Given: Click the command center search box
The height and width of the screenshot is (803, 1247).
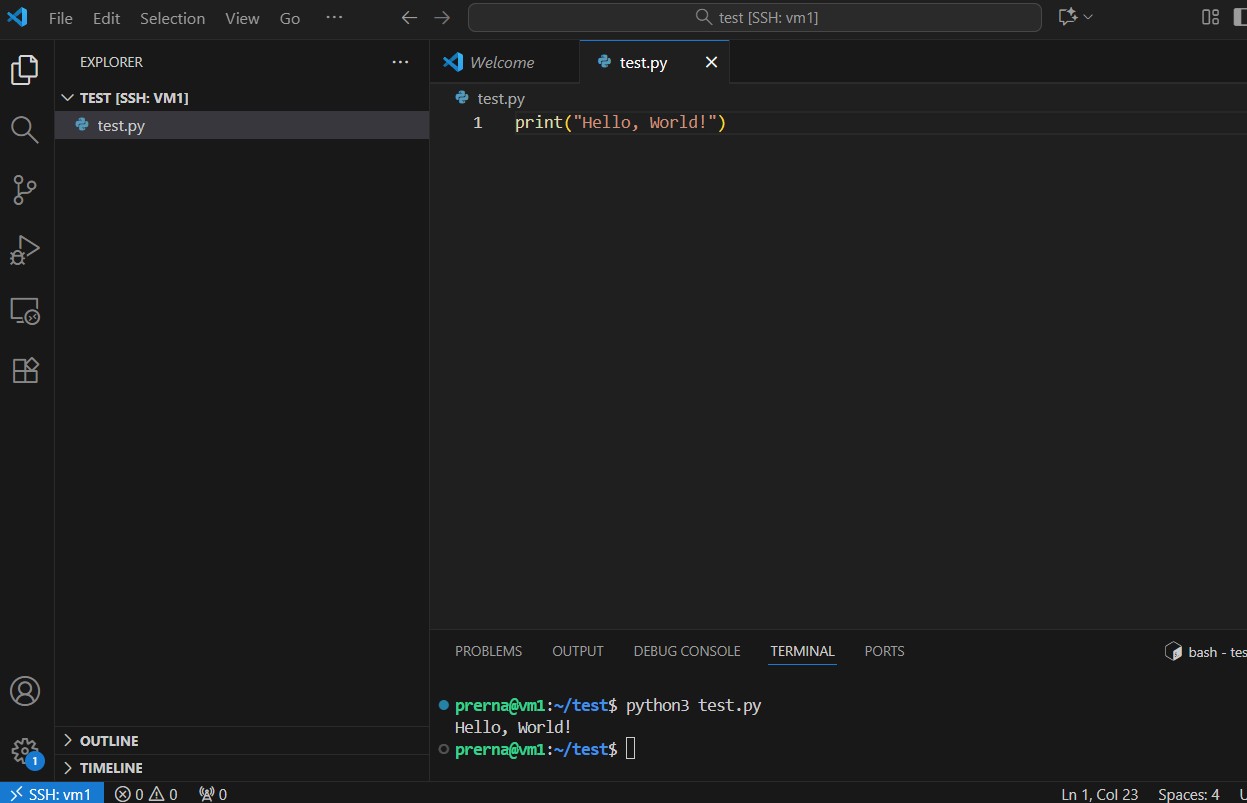Looking at the screenshot, I should pos(754,18).
